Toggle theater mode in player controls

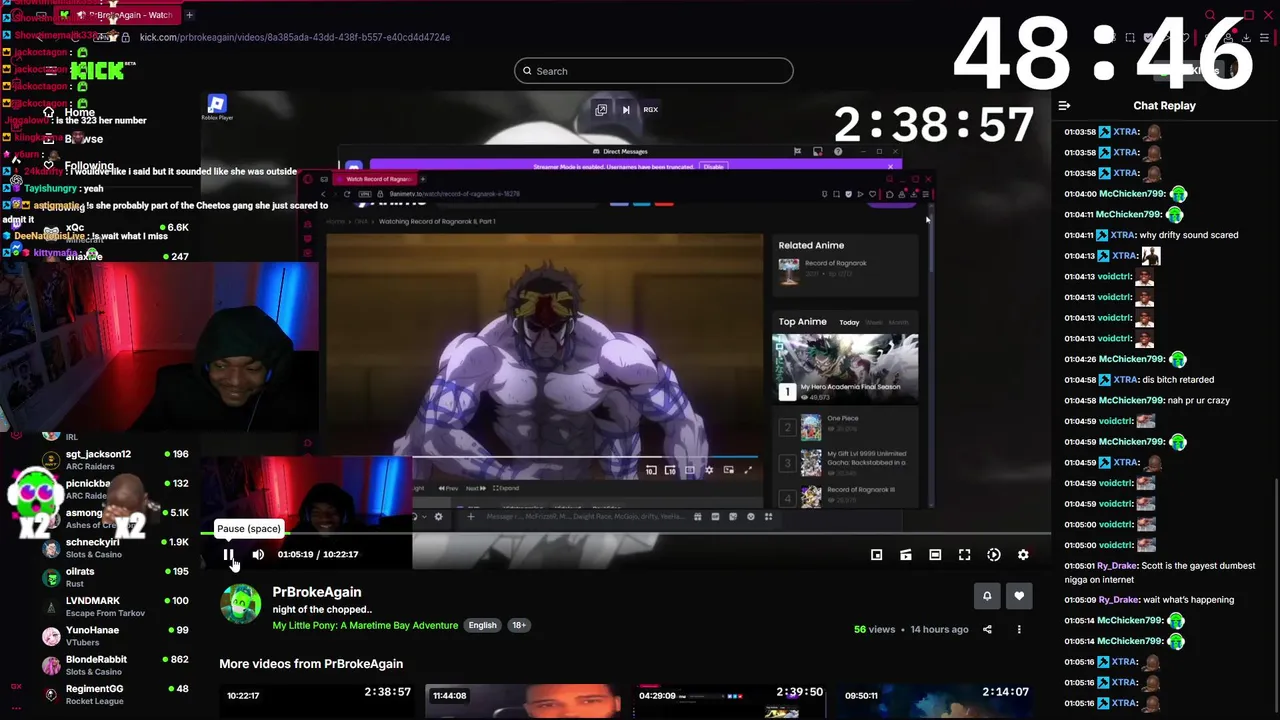coord(935,555)
